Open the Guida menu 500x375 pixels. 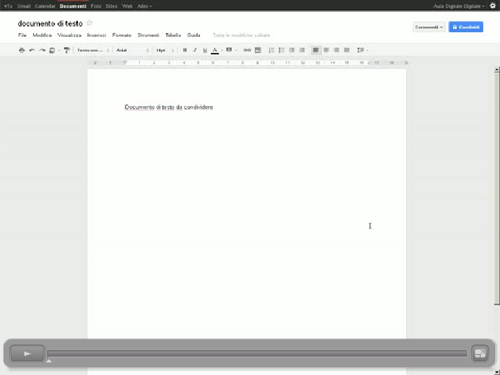(193, 35)
